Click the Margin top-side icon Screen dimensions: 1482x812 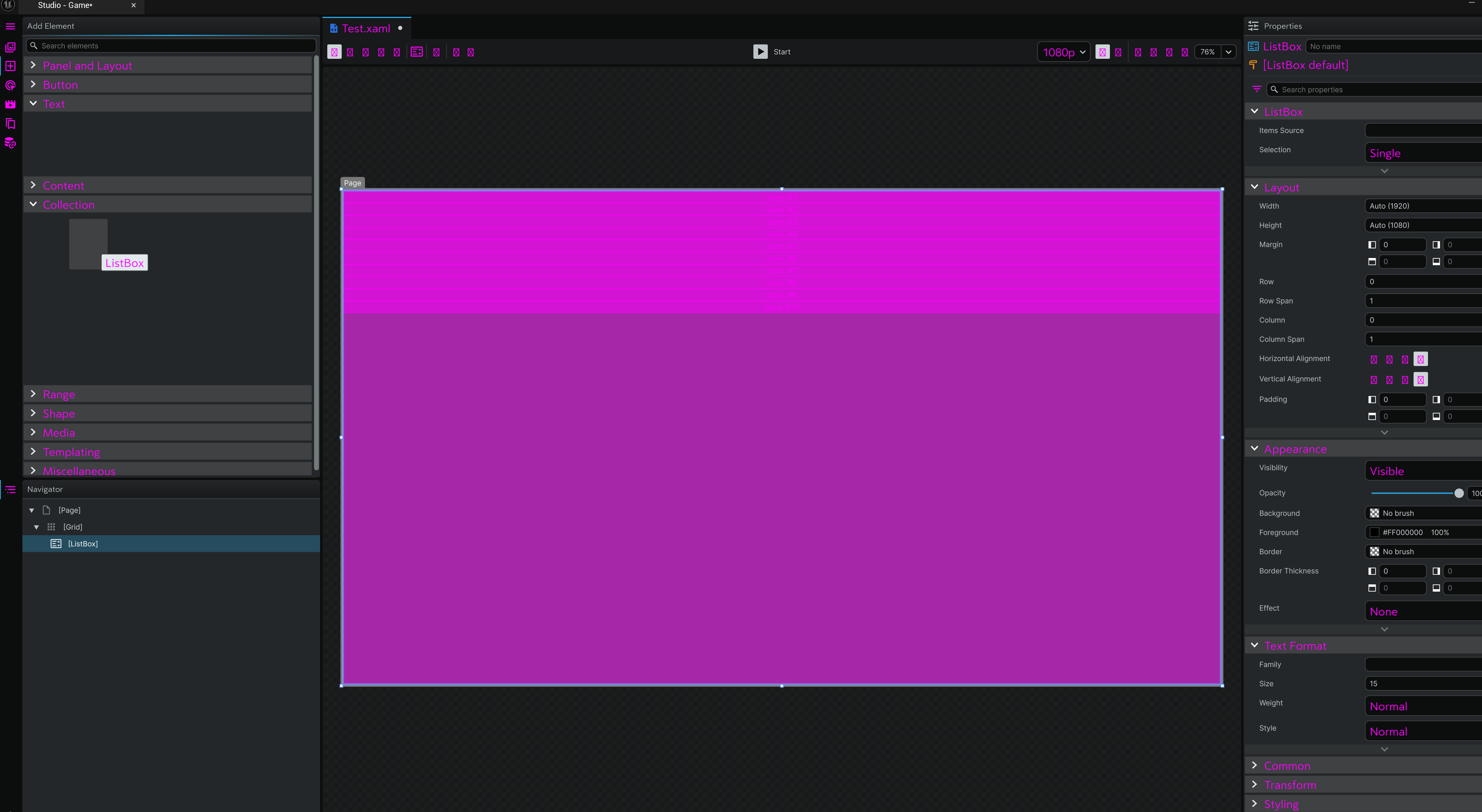click(1372, 262)
